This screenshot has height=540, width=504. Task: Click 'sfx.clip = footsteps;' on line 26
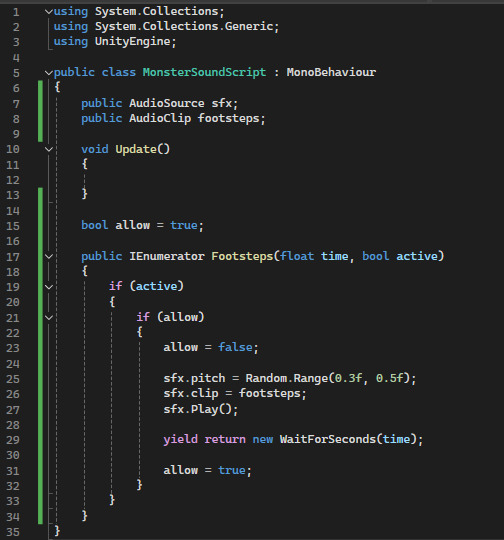pos(235,393)
